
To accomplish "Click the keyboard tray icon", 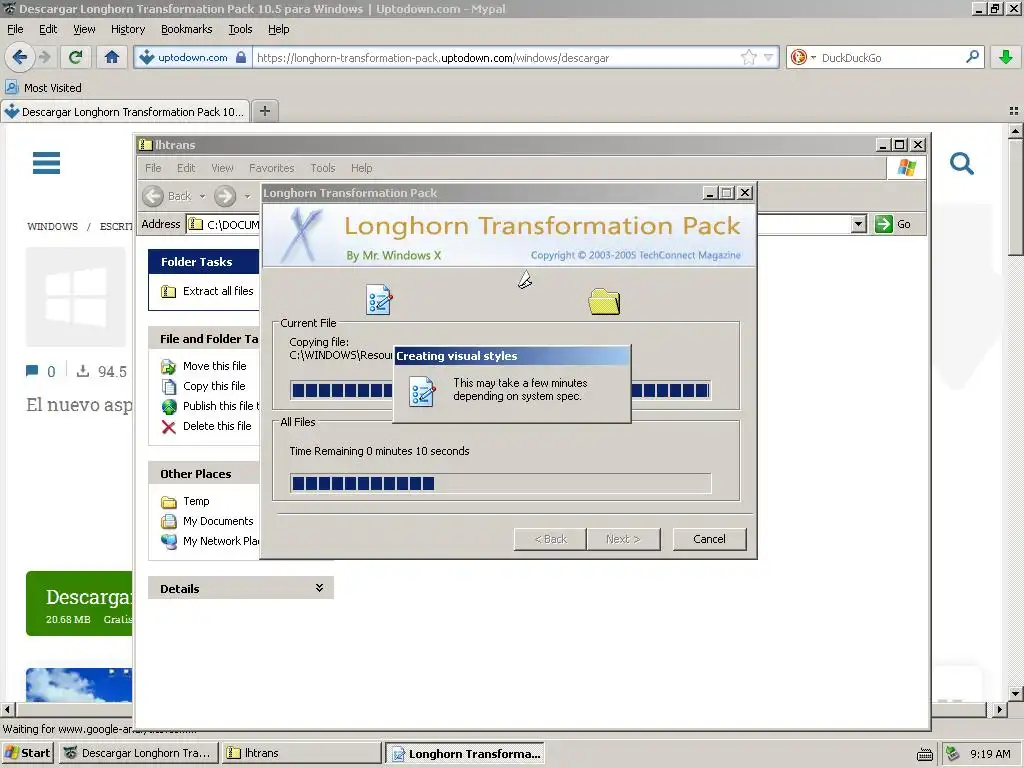I will tap(925, 754).
